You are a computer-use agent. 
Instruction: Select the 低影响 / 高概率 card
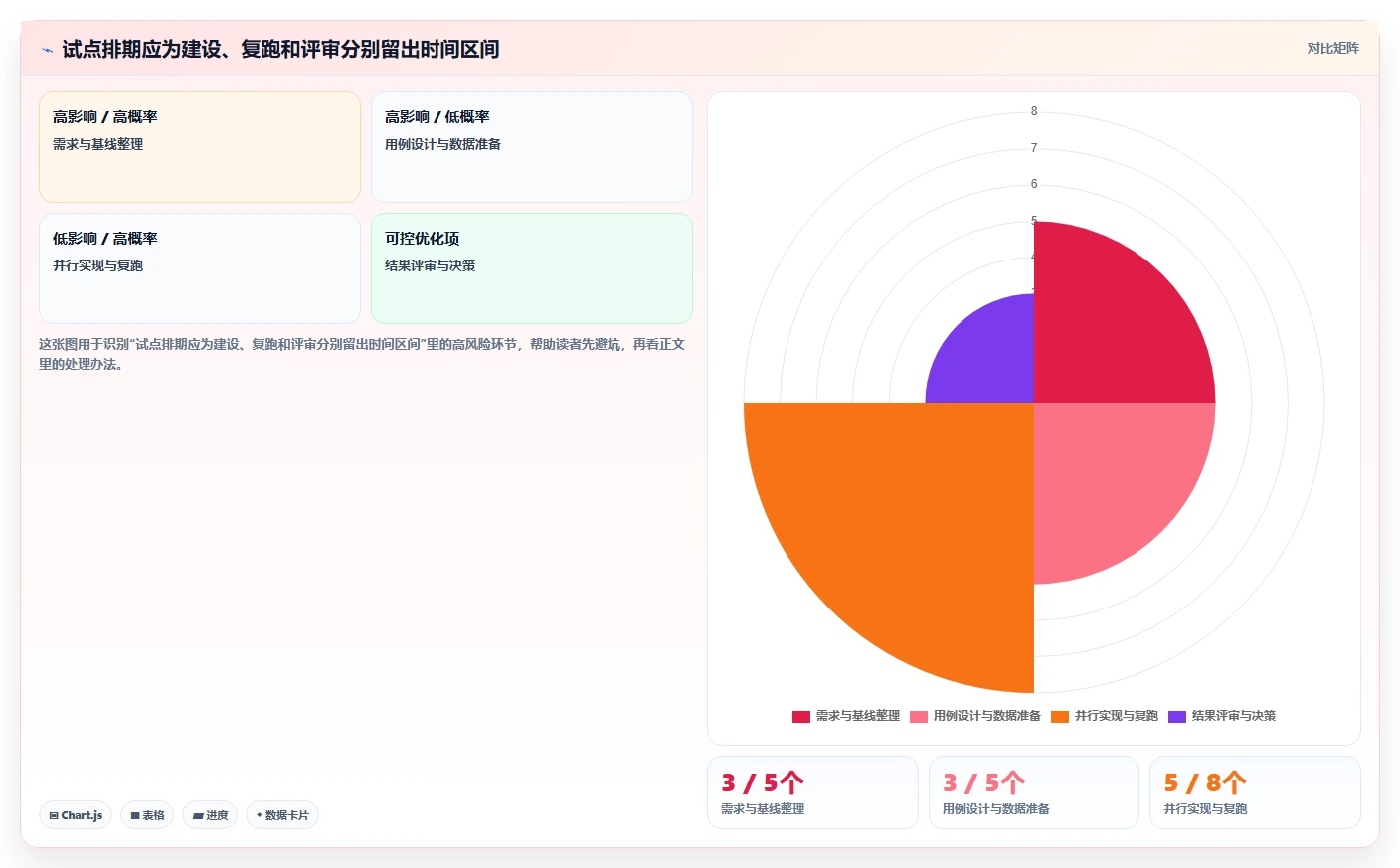pyautogui.click(x=200, y=268)
